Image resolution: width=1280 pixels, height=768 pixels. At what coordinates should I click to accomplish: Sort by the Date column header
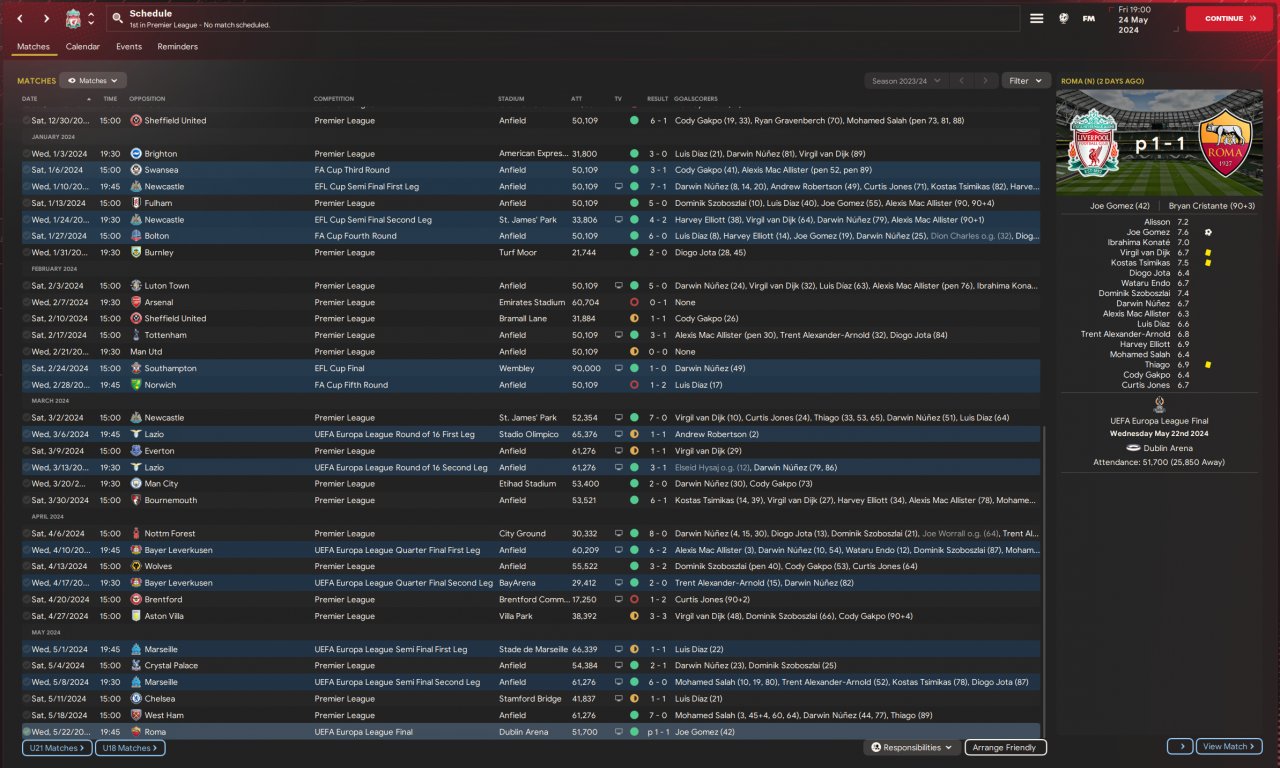click(x=30, y=99)
